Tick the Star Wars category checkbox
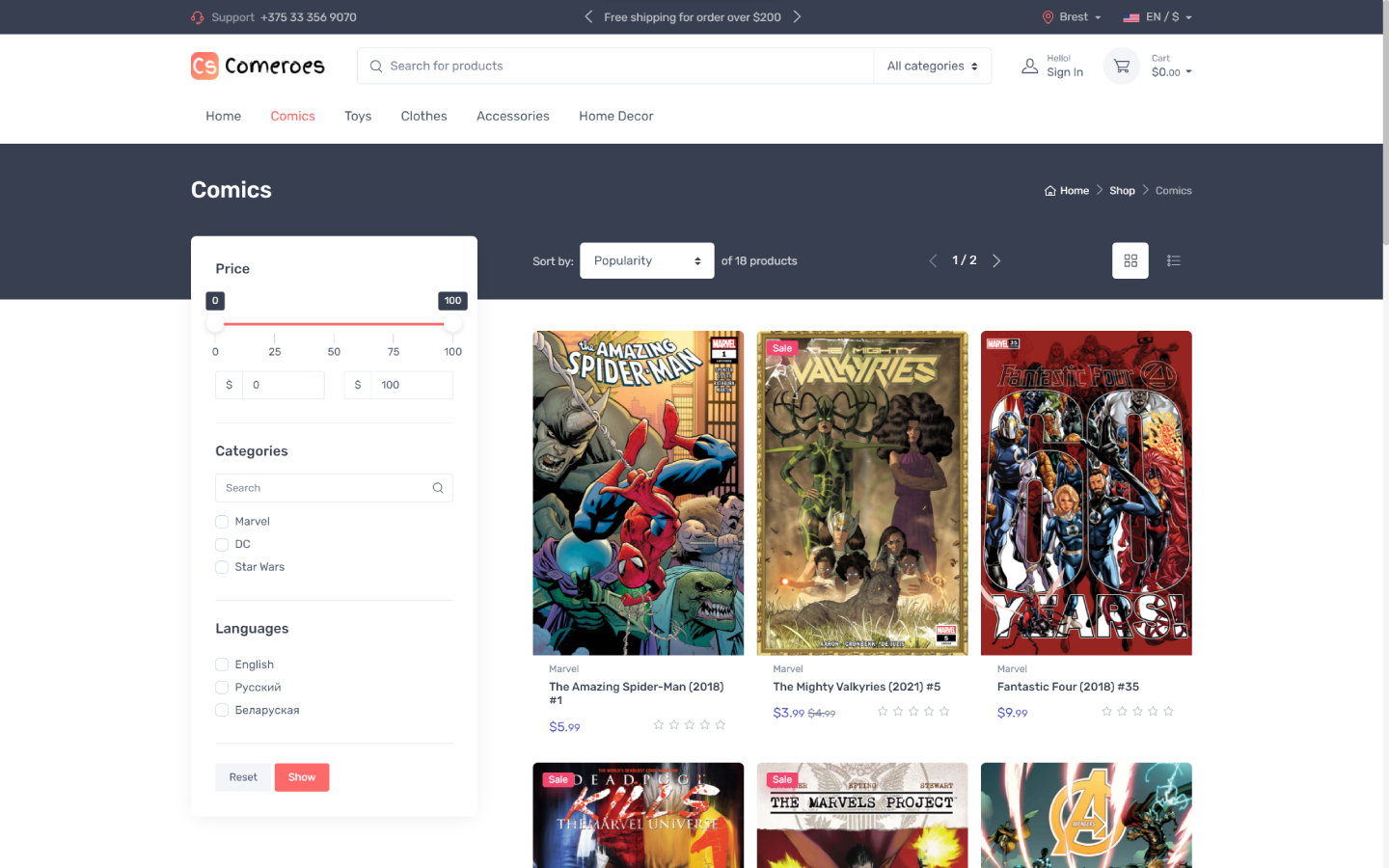This screenshot has width=1389, height=868. (222, 567)
